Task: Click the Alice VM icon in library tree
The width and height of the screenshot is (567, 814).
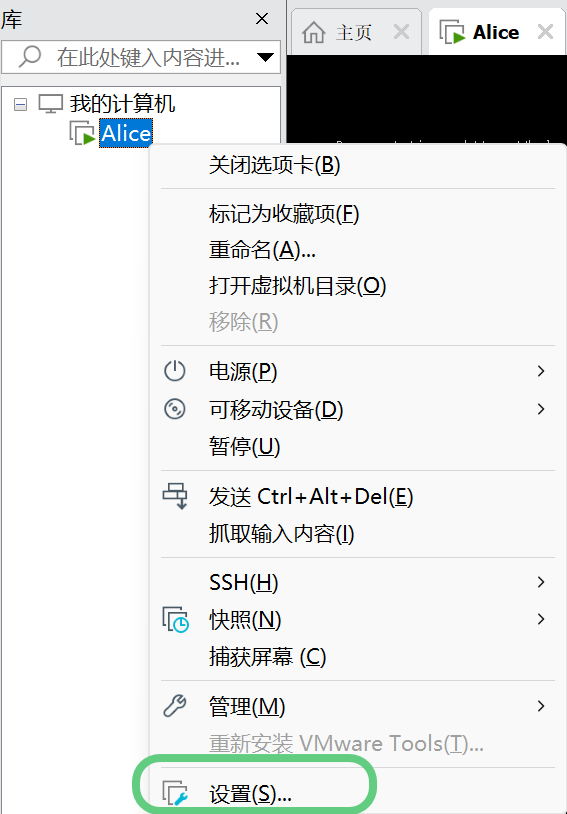Action: (82, 133)
